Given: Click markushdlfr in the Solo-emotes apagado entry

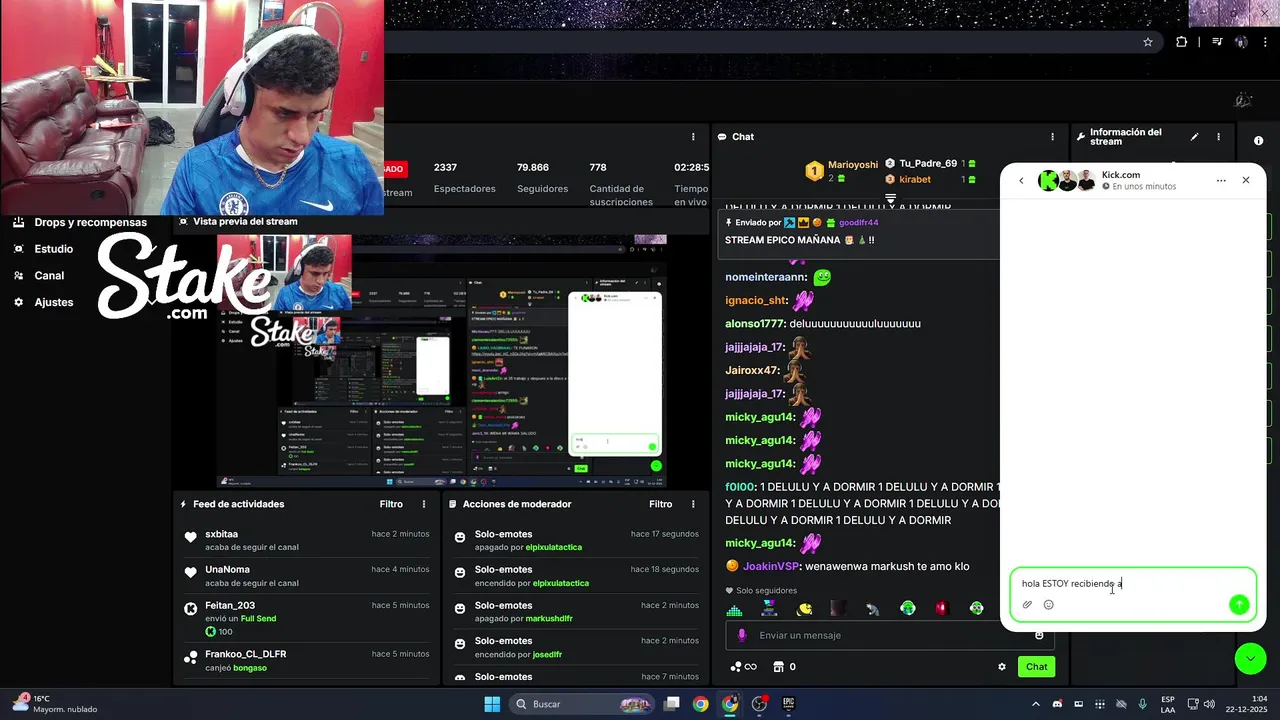Looking at the screenshot, I should point(548,618).
